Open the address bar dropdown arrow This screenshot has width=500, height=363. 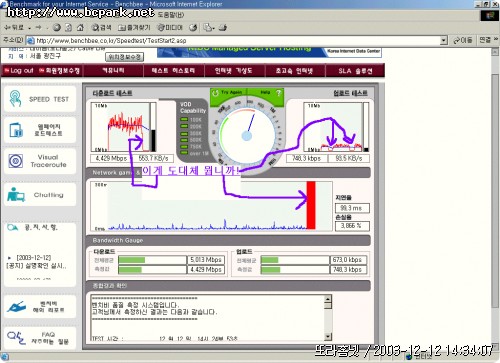point(443,41)
